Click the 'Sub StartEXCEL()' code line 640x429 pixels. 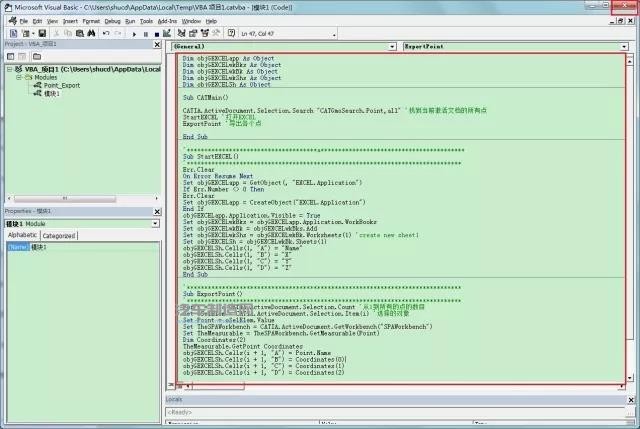tap(211, 156)
